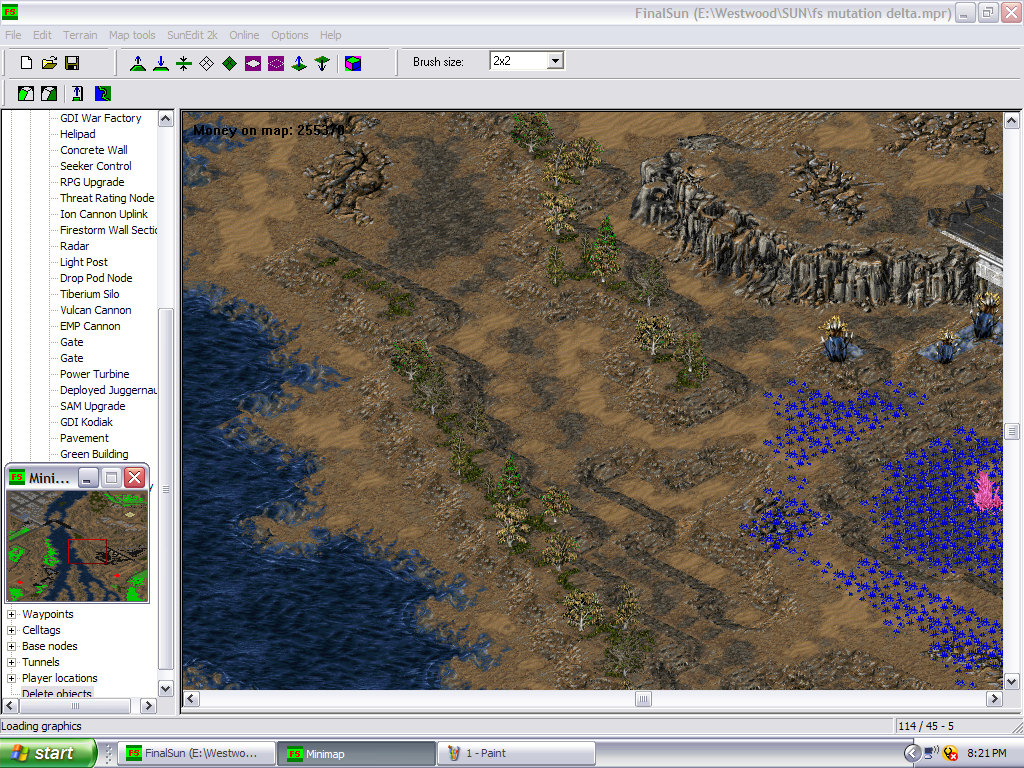
Task: Select Tiberium Silo in the tree
Action: tap(89, 295)
